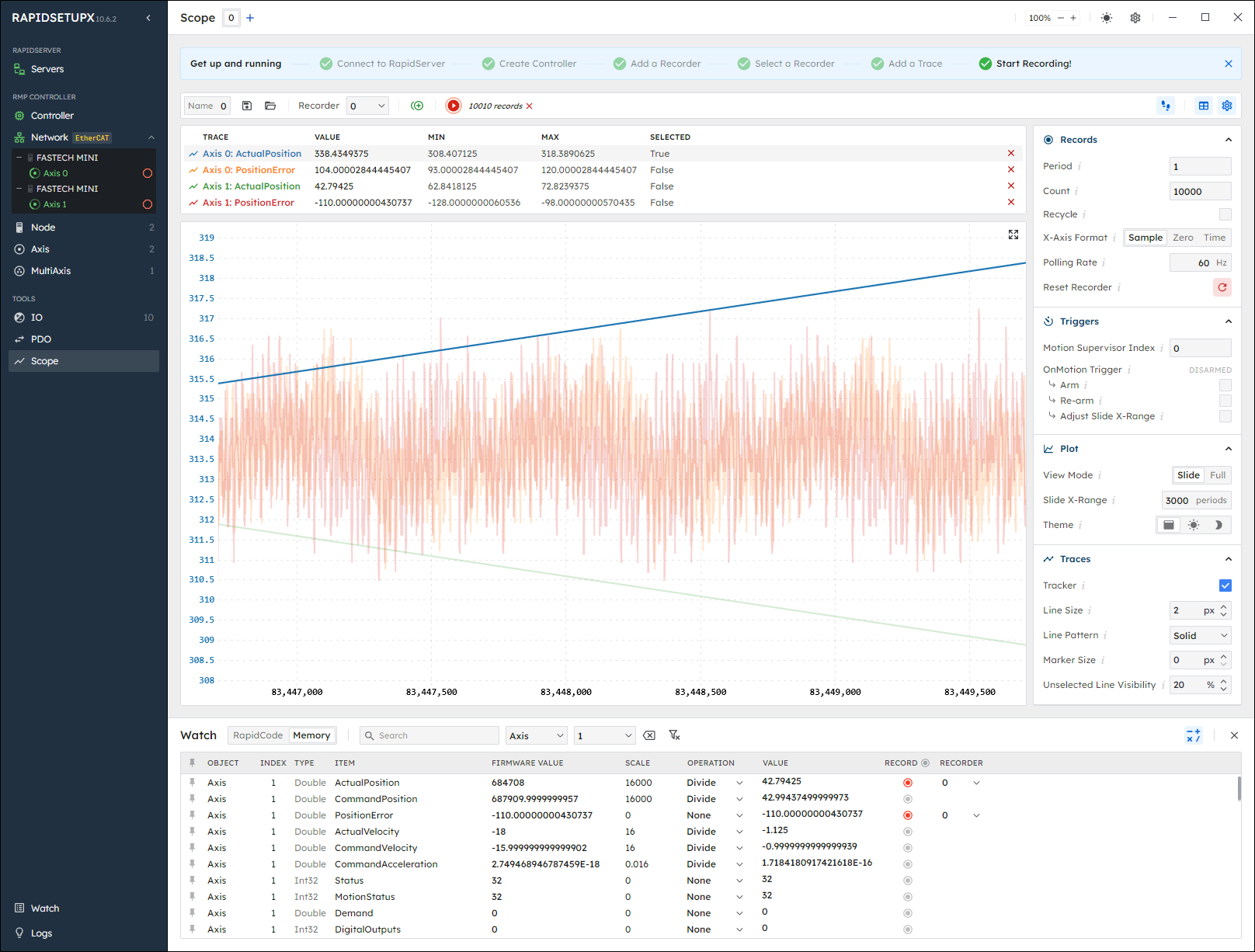Open operation dropdown for CommandVelocity row
Viewport: 1255px width, 952px height.
pyautogui.click(x=739, y=848)
